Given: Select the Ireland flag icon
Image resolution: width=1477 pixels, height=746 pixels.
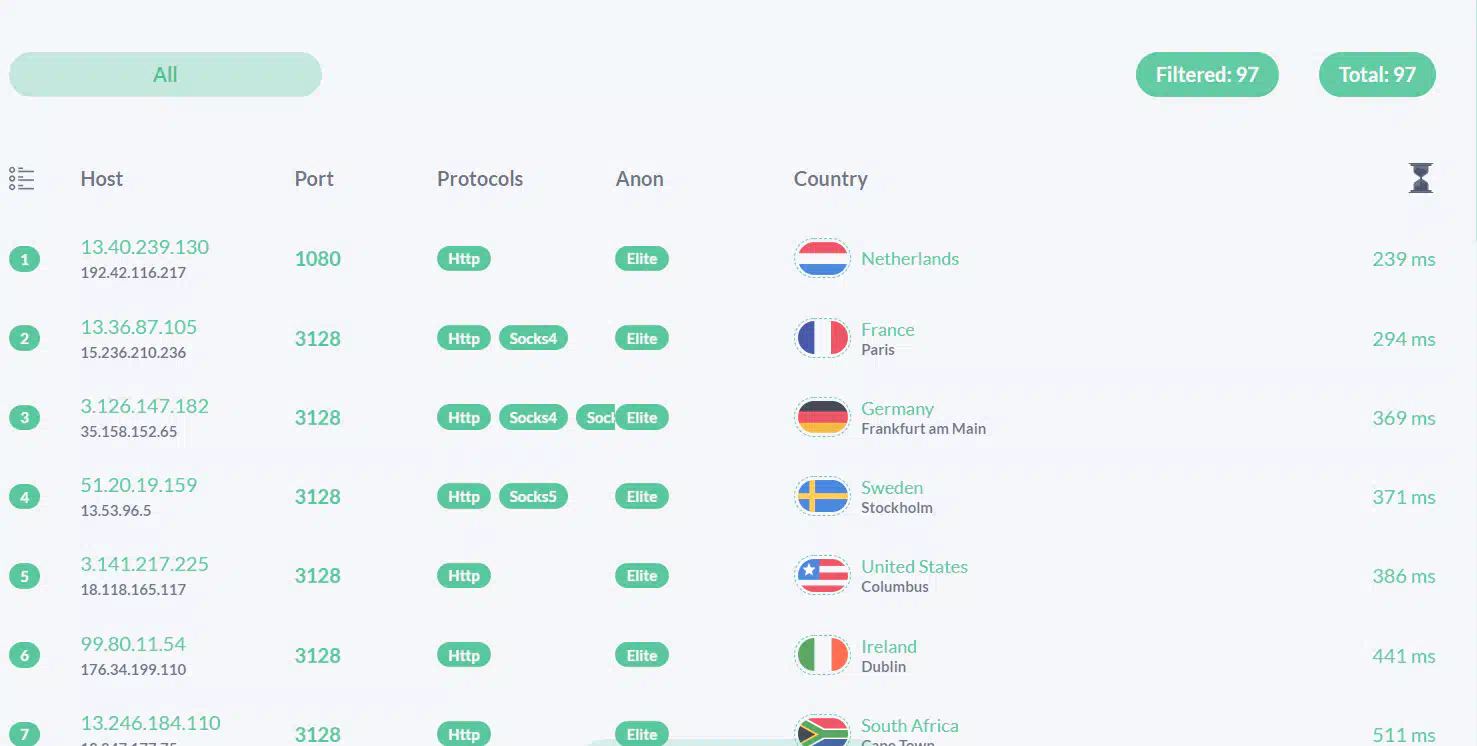Looking at the screenshot, I should [822, 655].
